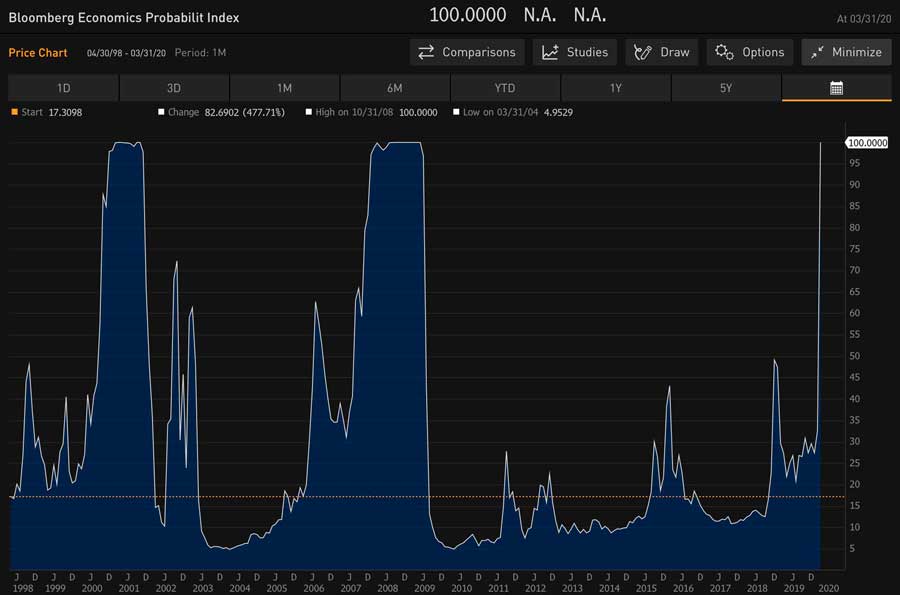
Task: Choose the 1Y range tab
Action: [615, 88]
